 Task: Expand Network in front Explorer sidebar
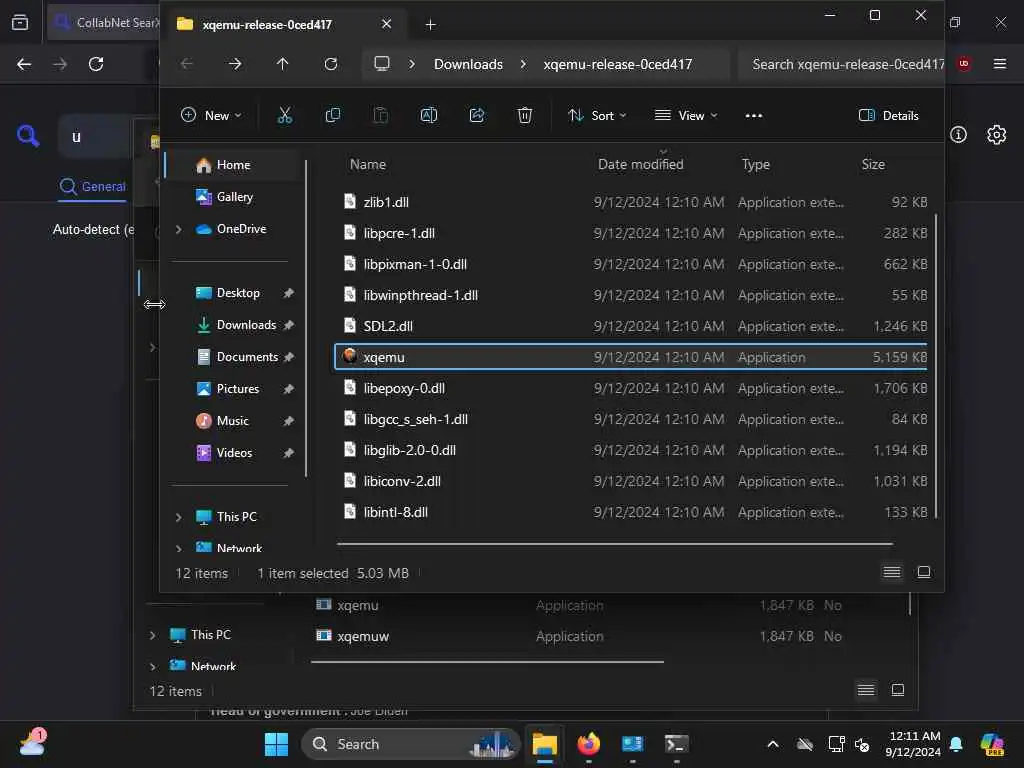(178, 548)
